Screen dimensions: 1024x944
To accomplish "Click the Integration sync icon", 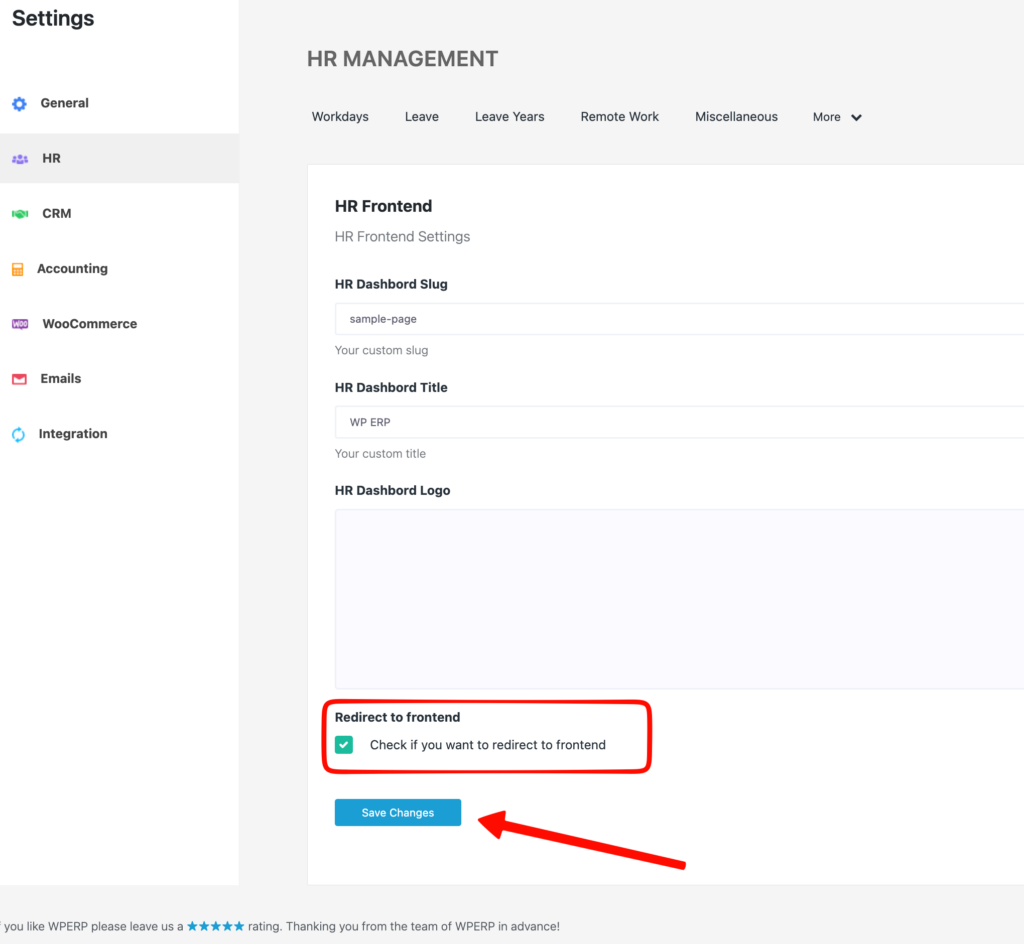I will (18, 434).
